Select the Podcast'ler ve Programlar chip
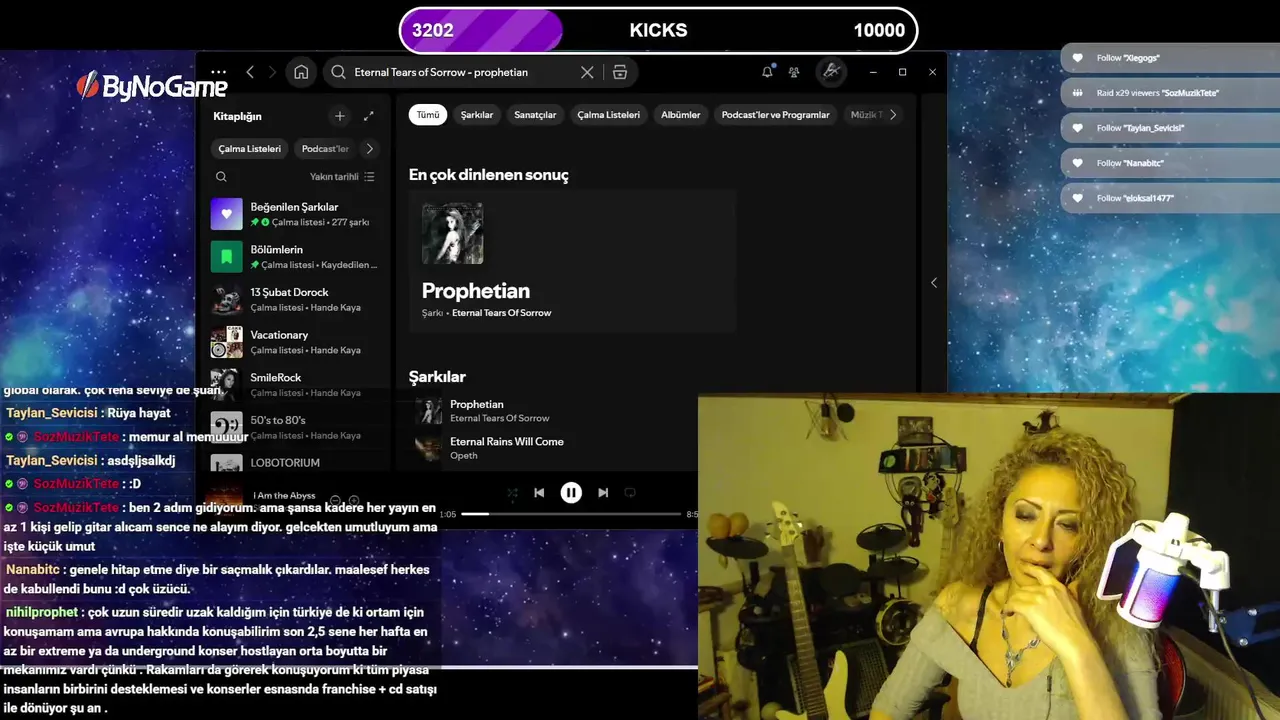 [776, 115]
